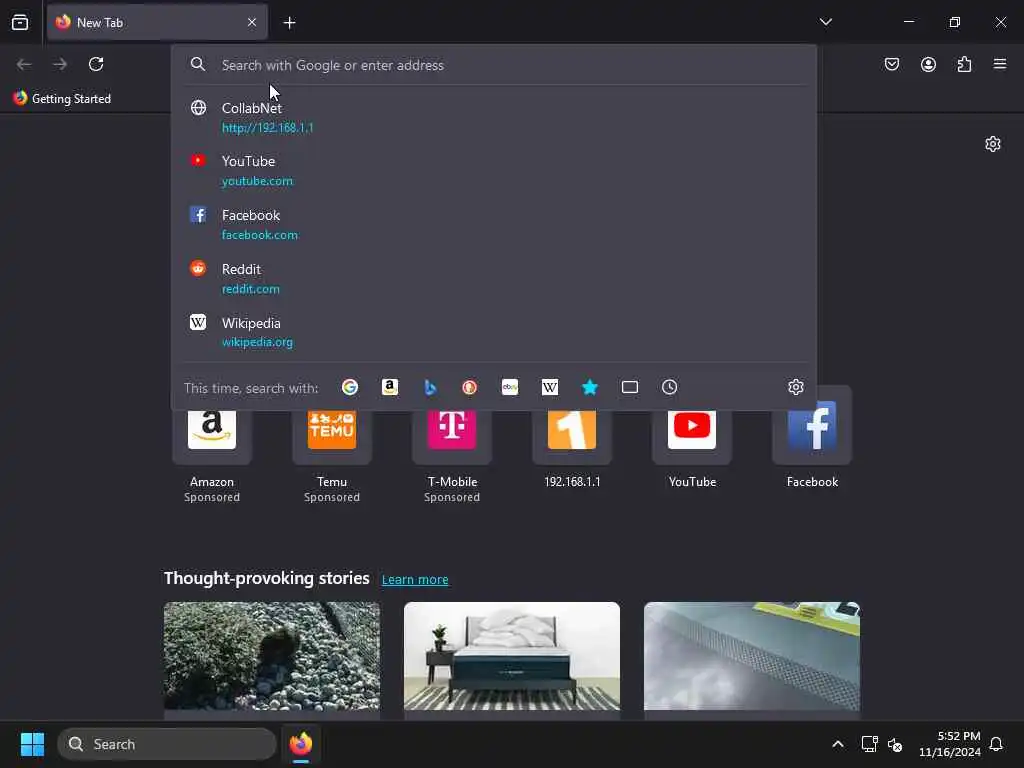This screenshot has width=1024, height=768.
Task: Select CollabNet suggestion in dropdown
Action: pyautogui.click(x=494, y=117)
